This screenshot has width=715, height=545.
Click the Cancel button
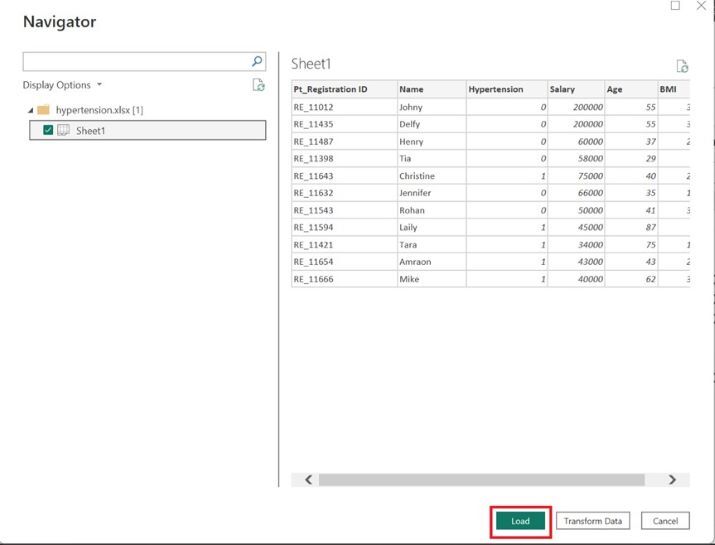(665, 521)
